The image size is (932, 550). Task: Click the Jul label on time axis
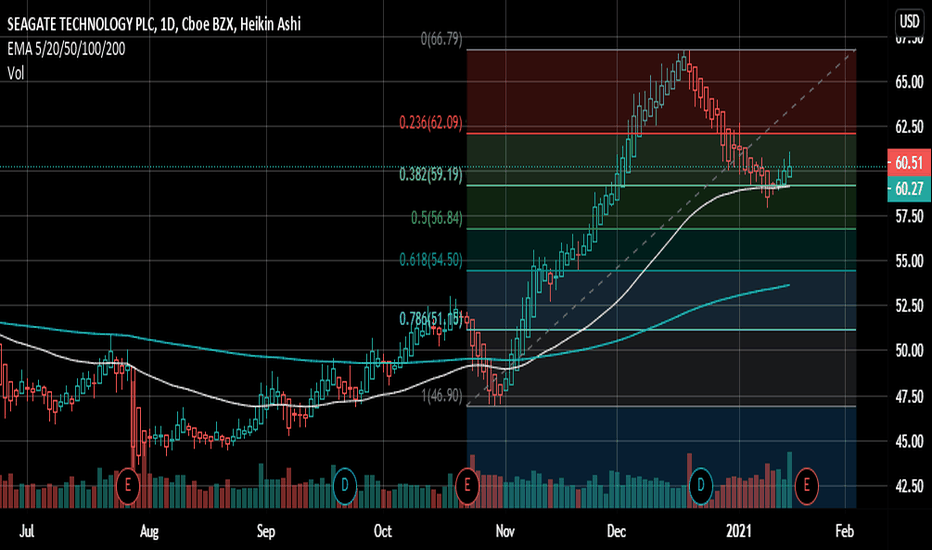(x=26, y=531)
